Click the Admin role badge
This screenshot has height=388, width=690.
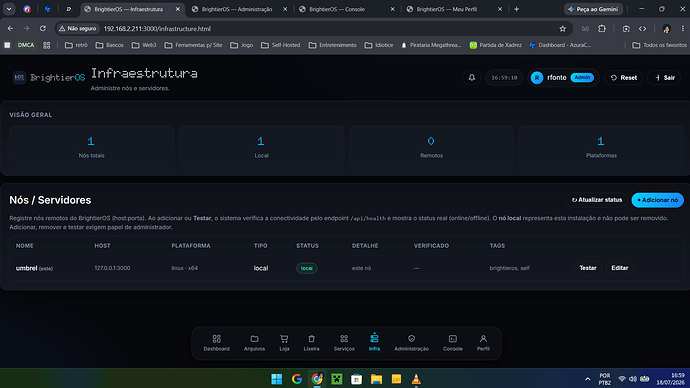(x=582, y=77)
